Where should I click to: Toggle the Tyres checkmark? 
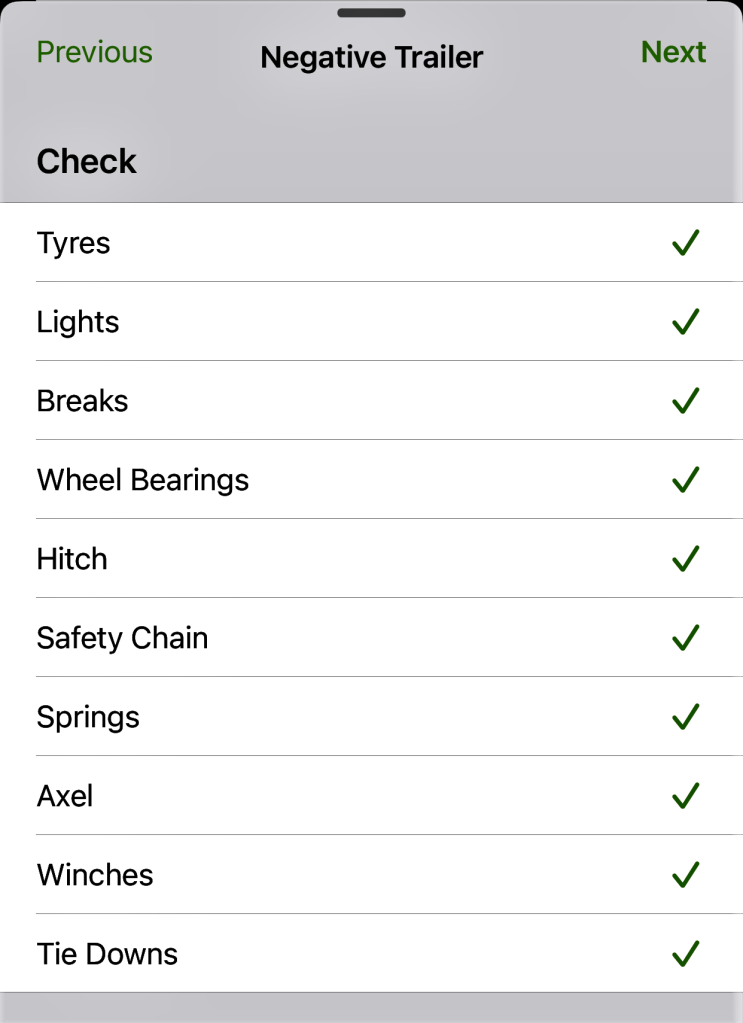click(x=685, y=243)
